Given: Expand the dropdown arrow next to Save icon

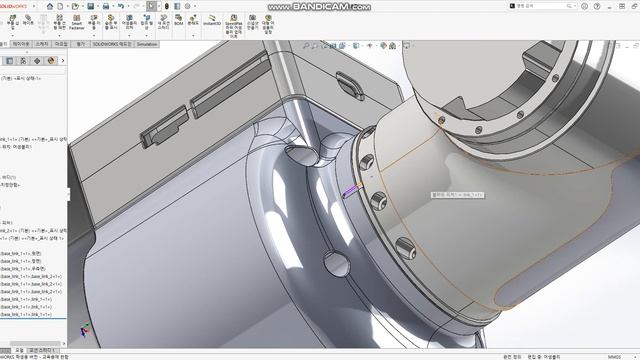Looking at the screenshot, I should tap(97, 7).
